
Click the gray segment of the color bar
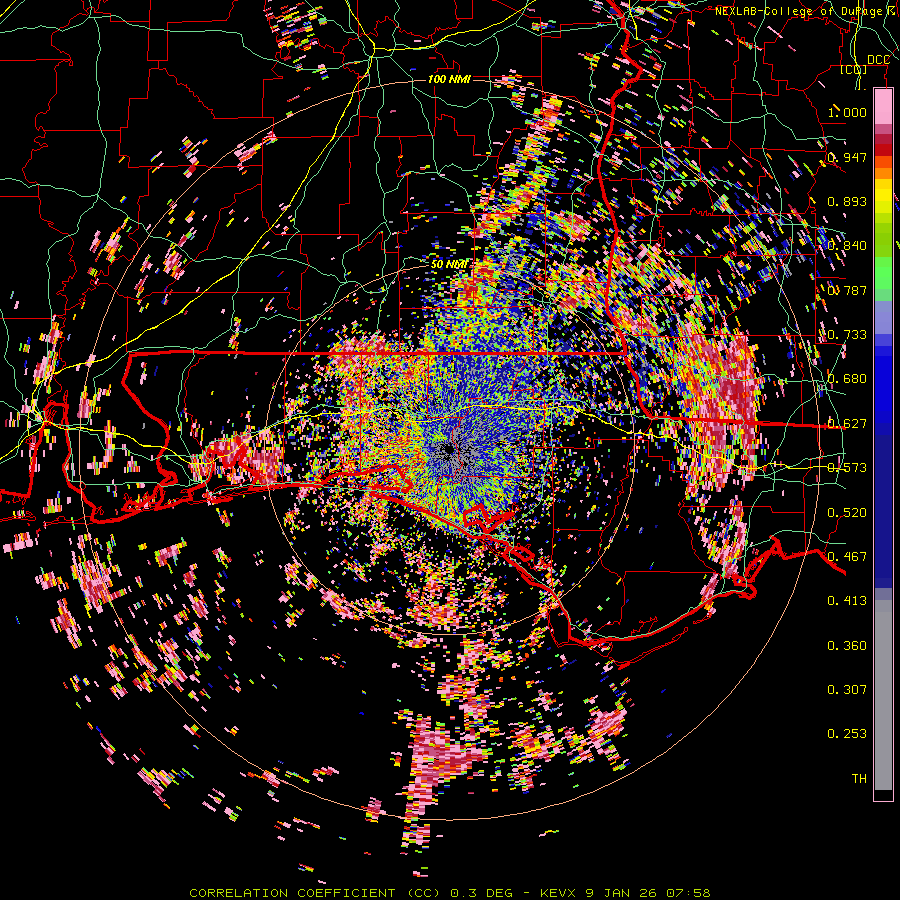[883, 695]
